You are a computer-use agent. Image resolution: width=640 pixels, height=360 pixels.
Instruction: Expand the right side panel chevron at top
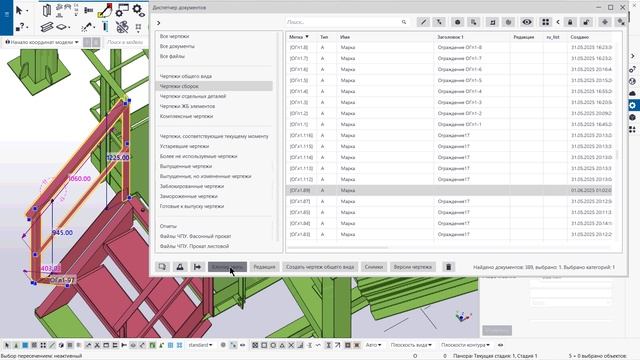click(632, 56)
